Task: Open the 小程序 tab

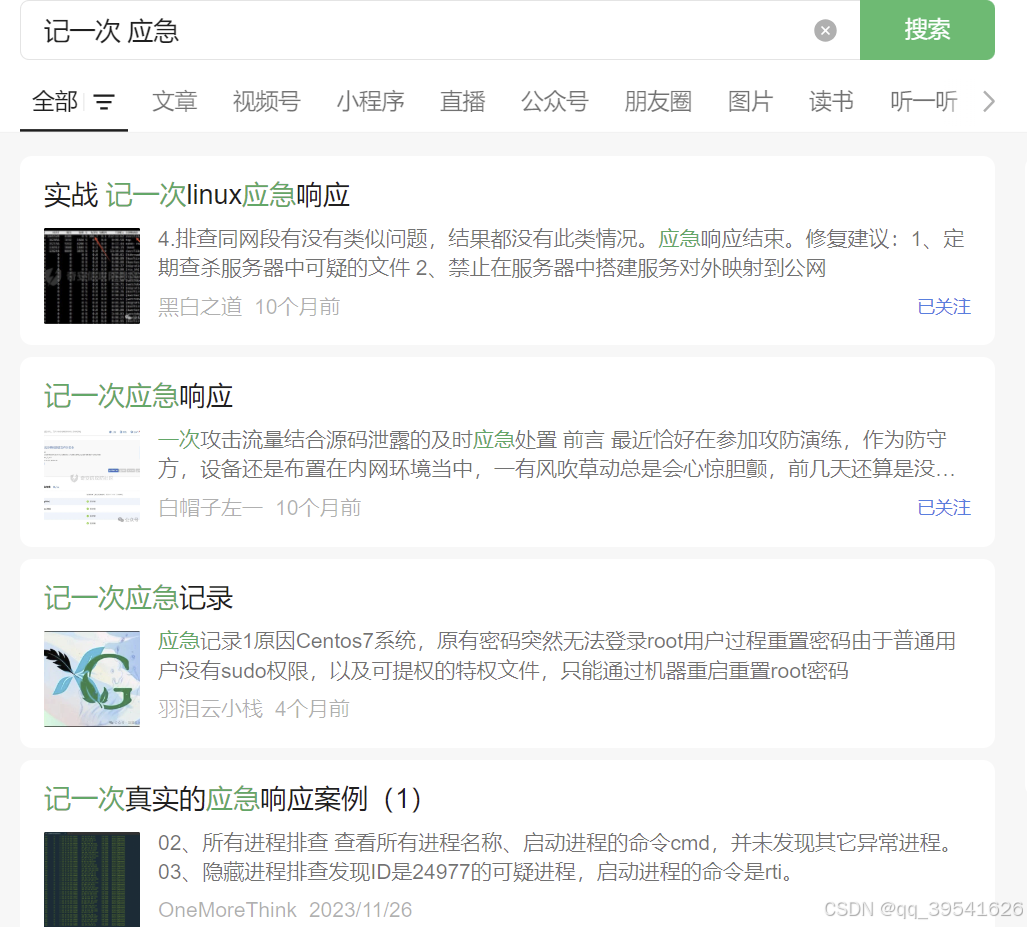Action: (x=370, y=101)
